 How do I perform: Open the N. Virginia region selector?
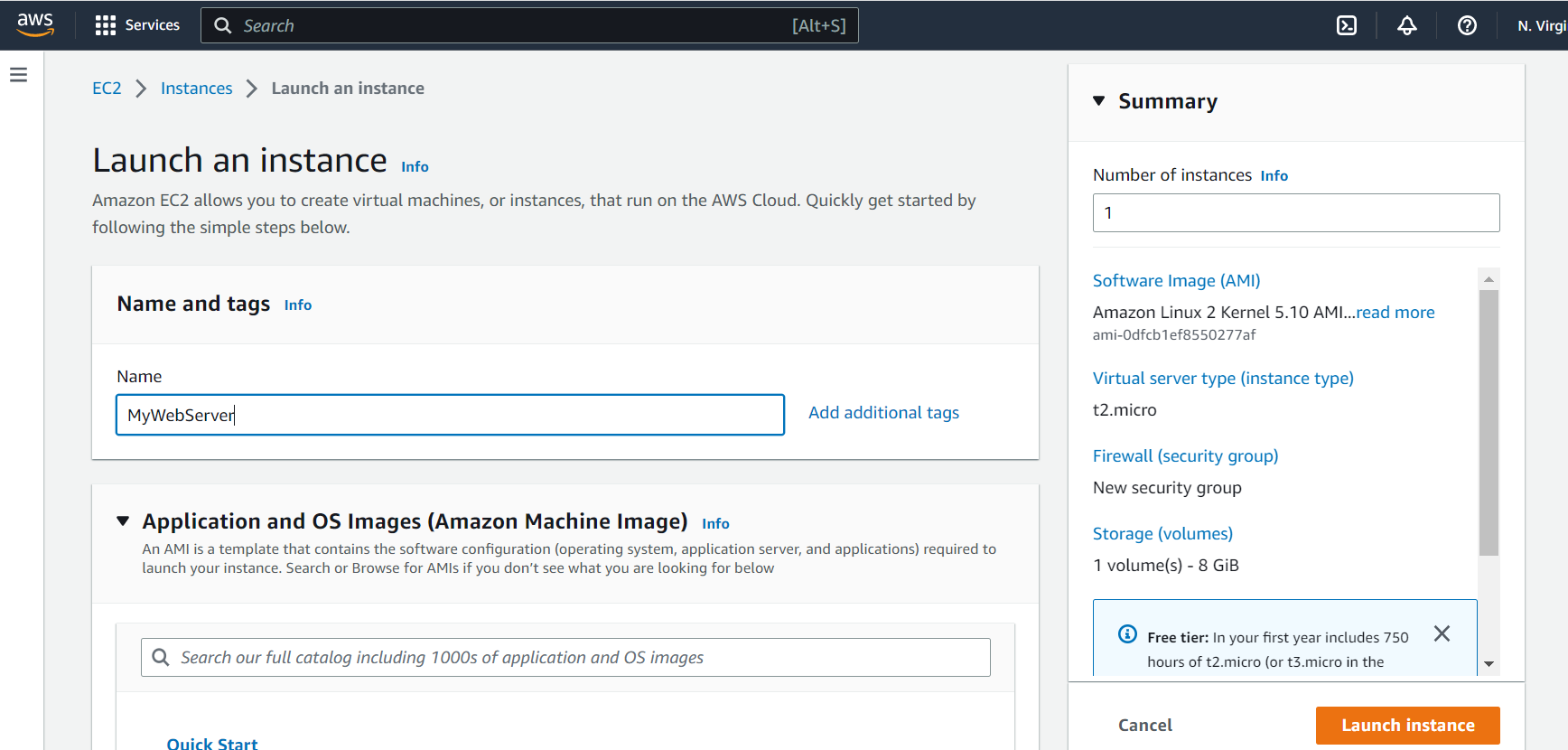tap(1542, 25)
